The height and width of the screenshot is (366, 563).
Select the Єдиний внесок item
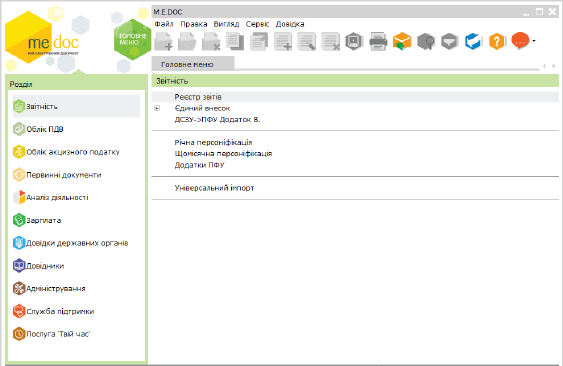pos(202,108)
